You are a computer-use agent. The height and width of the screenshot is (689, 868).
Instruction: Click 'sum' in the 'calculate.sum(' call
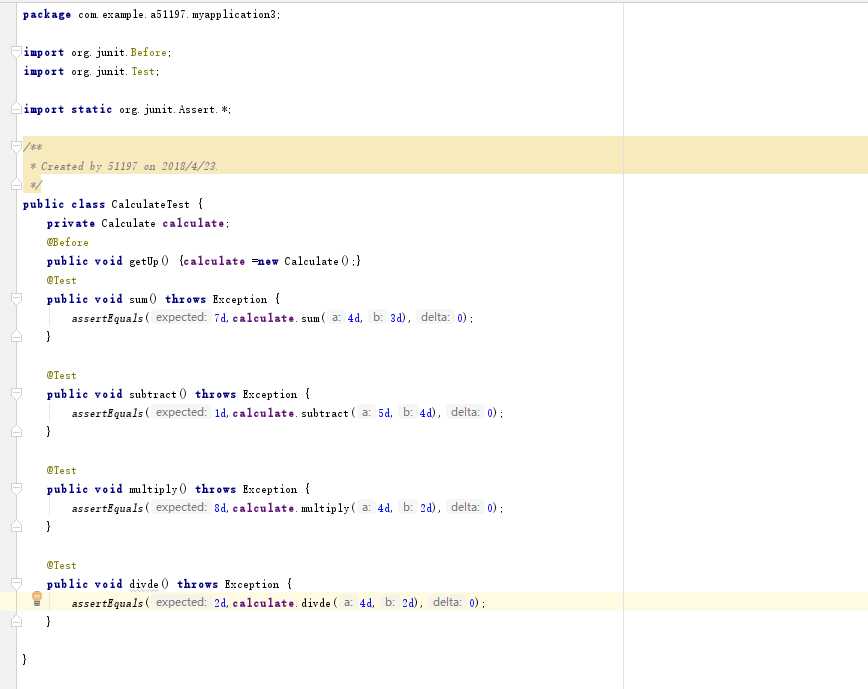click(x=311, y=318)
